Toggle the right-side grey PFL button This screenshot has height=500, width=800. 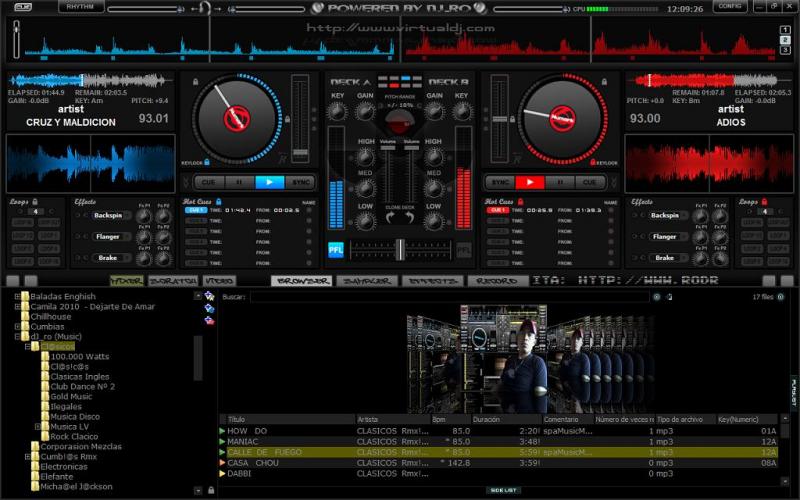[463, 249]
